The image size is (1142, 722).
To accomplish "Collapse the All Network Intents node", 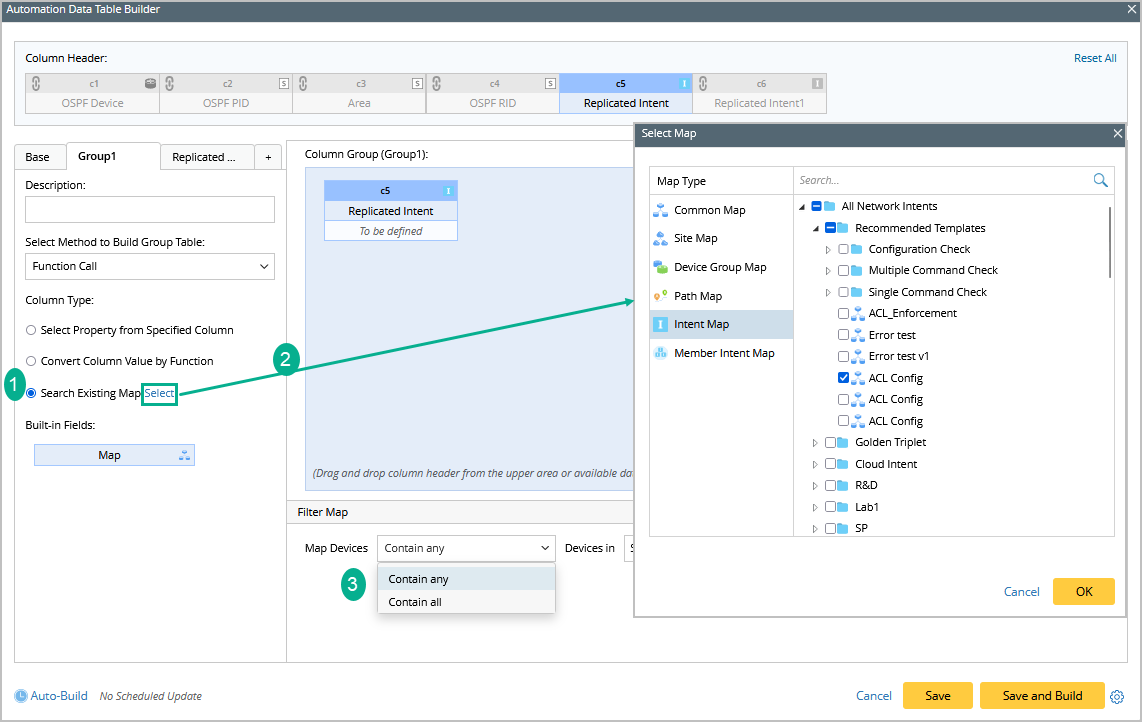I will (x=802, y=207).
